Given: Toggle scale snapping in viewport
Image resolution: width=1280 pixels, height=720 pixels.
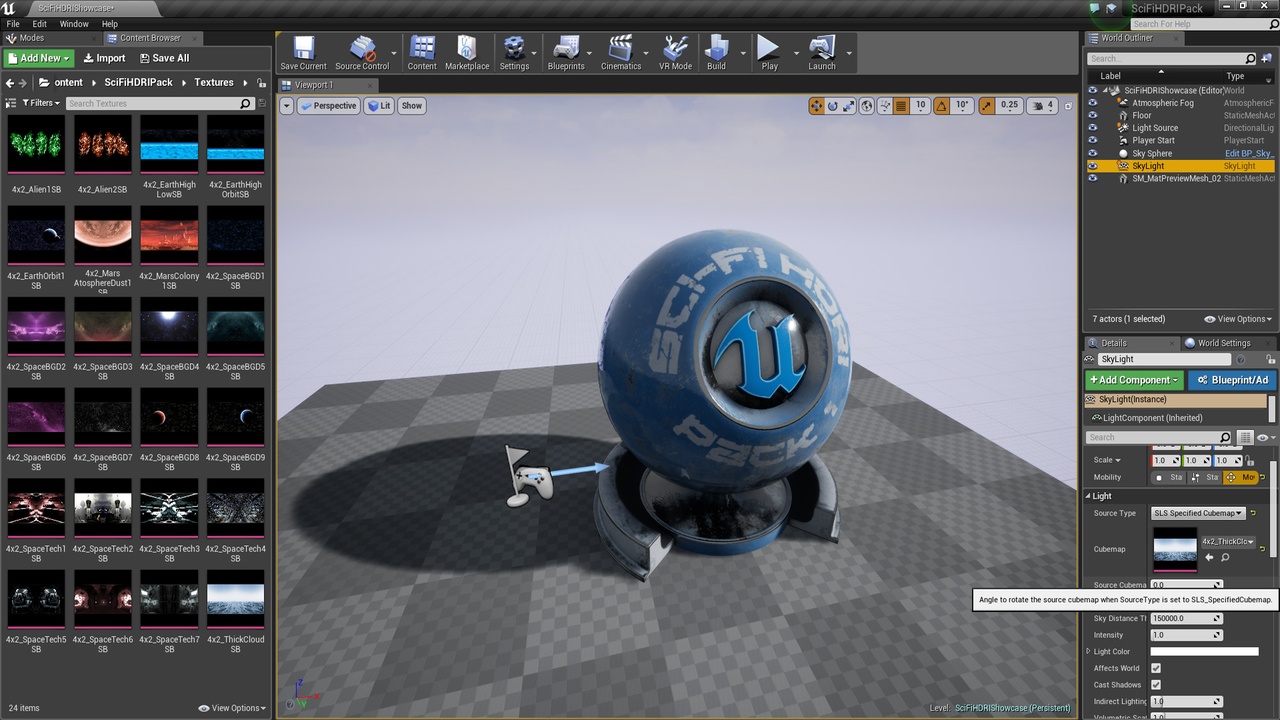Looking at the screenshot, I should coord(987,105).
